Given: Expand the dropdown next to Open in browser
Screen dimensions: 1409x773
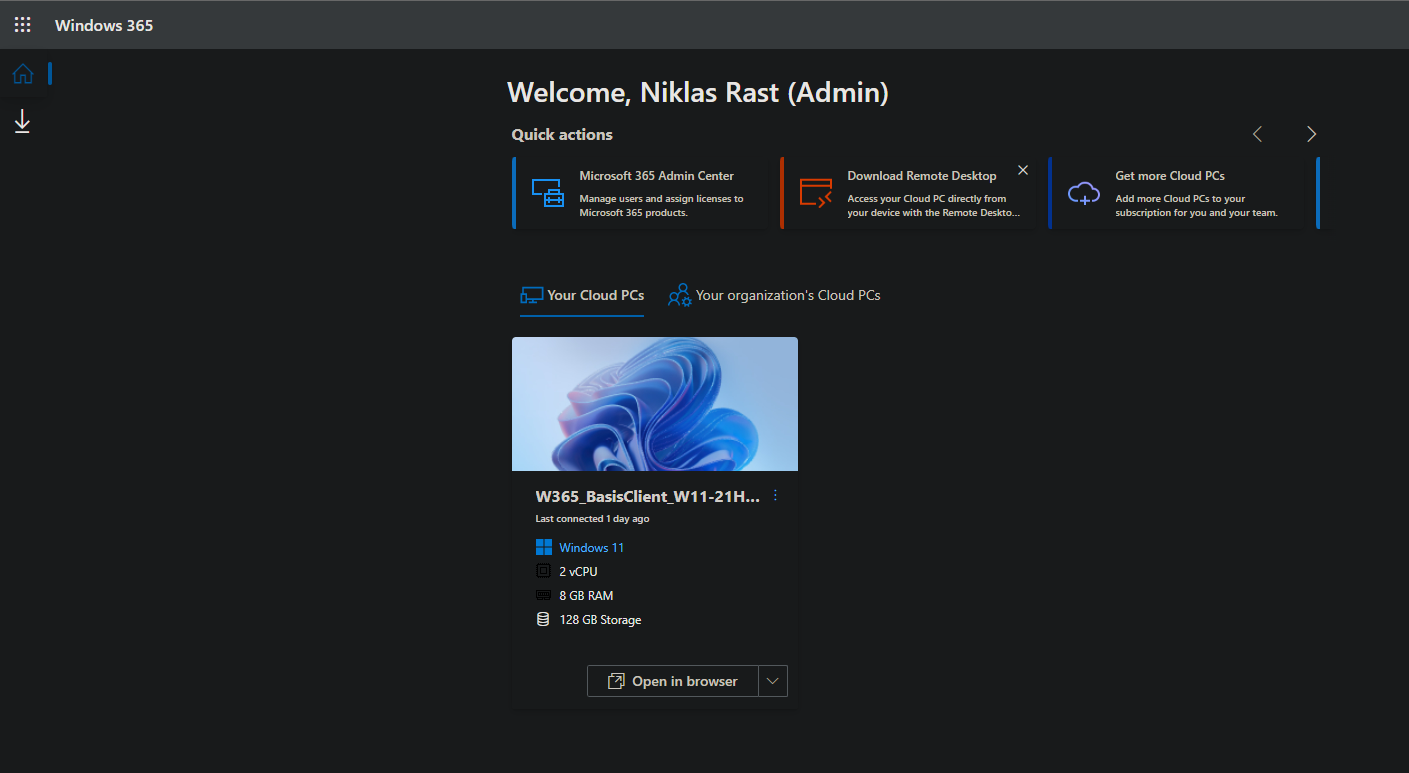Looking at the screenshot, I should 773,681.
